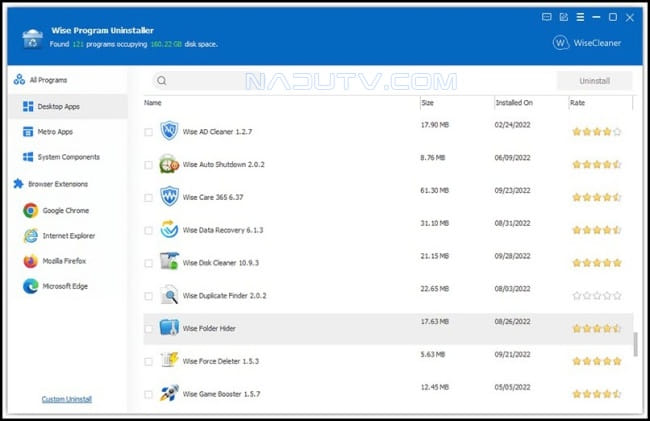Click the Metro Apps icon

pos(28,132)
